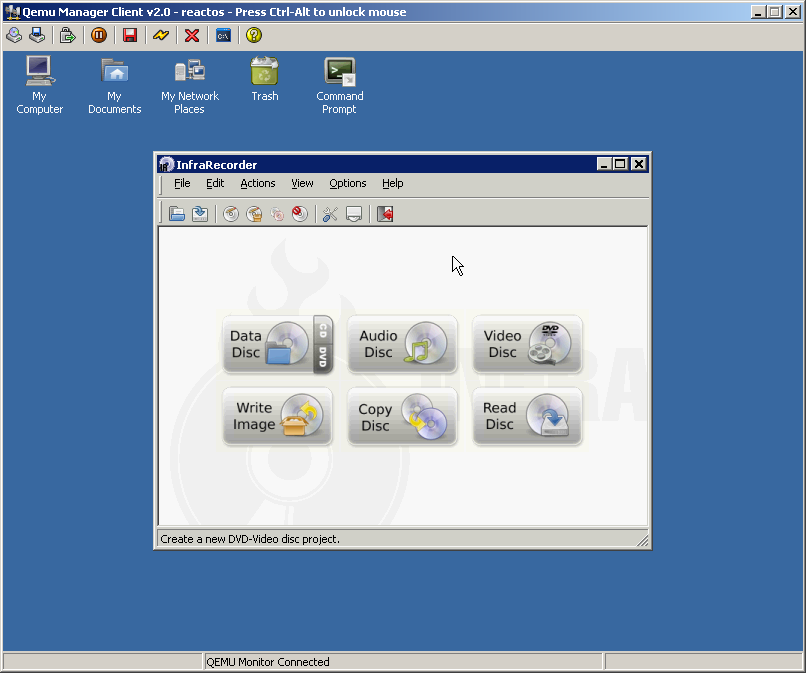Click the red floppy disk icon
Viewport: 806px width, 673px height.
coord(130,35)
